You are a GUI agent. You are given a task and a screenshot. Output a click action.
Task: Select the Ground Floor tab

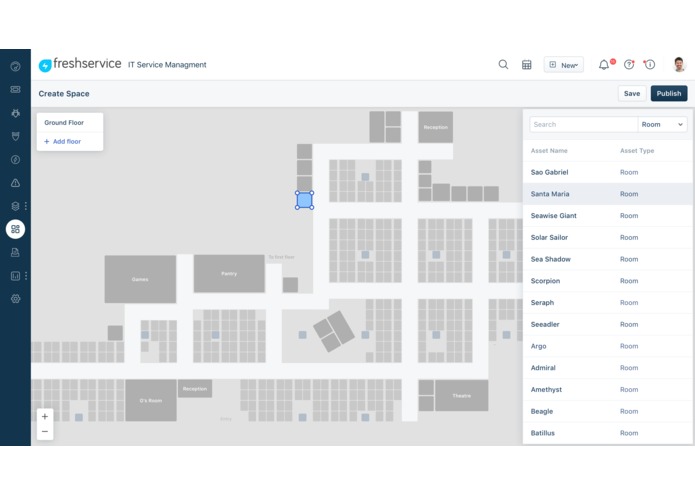coord(70,122)
